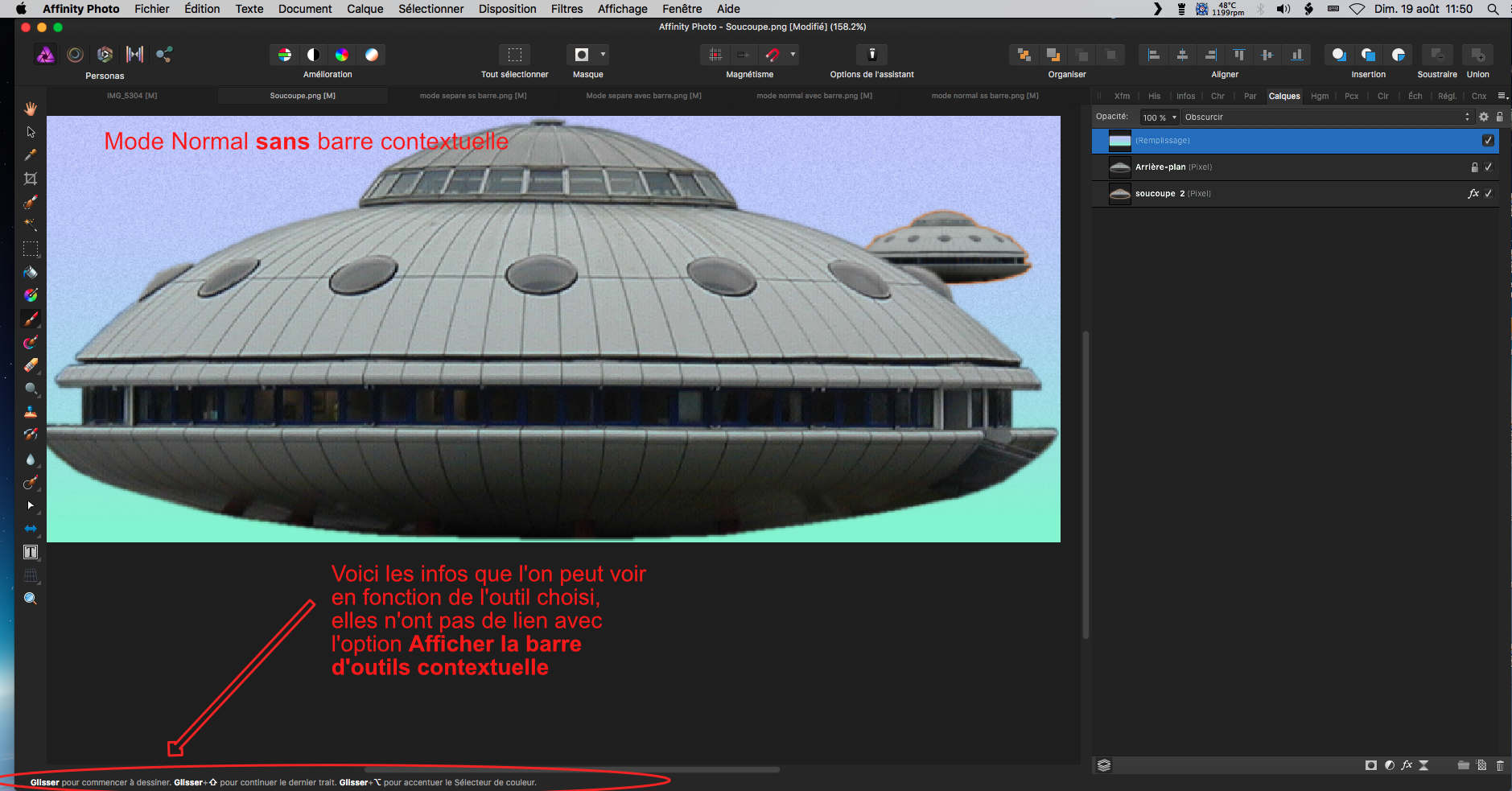Select the soucoupe 2 layer thumbnail
Image resolution: width=1512 pixels, height=791 pixels.
click(x=1119, y=193)
